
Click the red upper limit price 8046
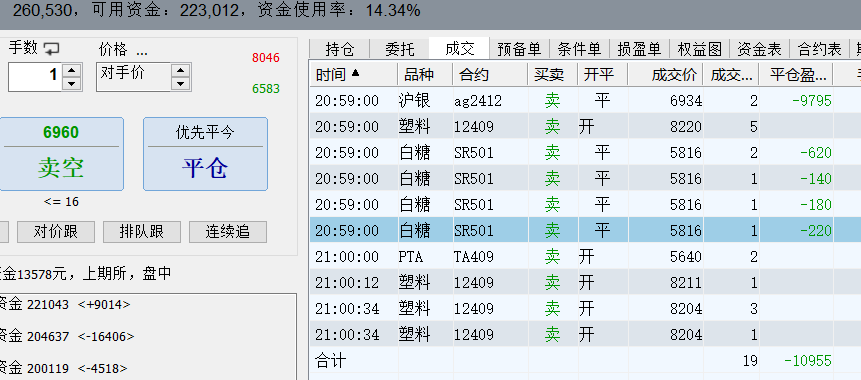point(266,58)
